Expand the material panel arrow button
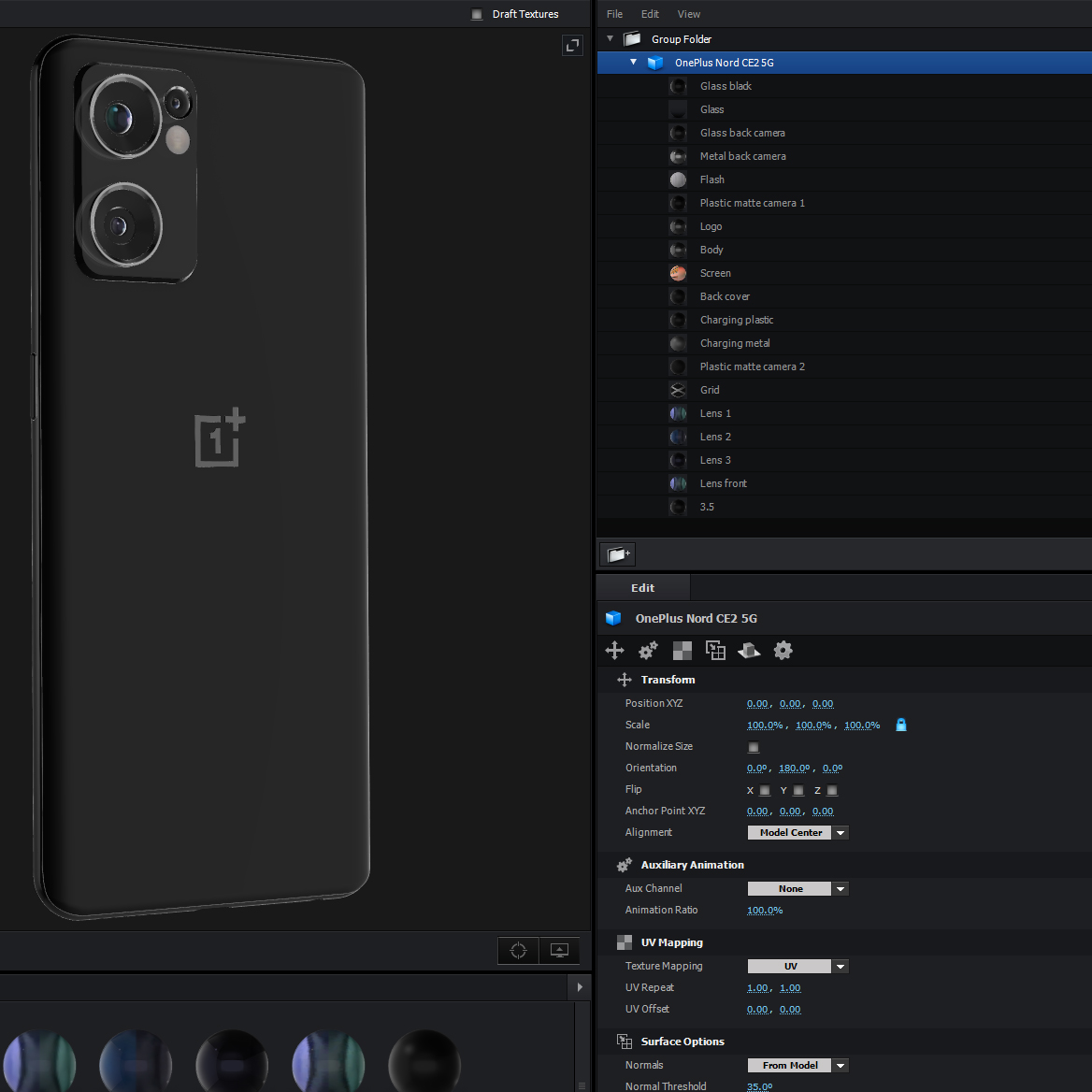Viewport: 1092px width, 1092px height. (580, 987)
